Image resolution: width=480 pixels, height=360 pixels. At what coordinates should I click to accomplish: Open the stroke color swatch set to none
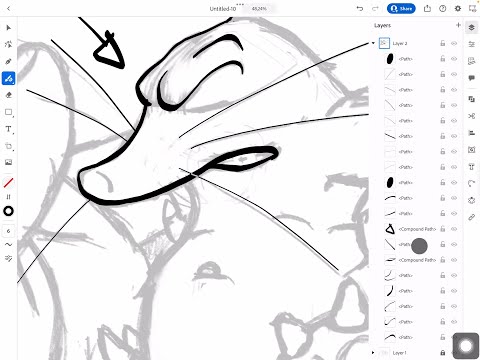(x=9, y=183)
